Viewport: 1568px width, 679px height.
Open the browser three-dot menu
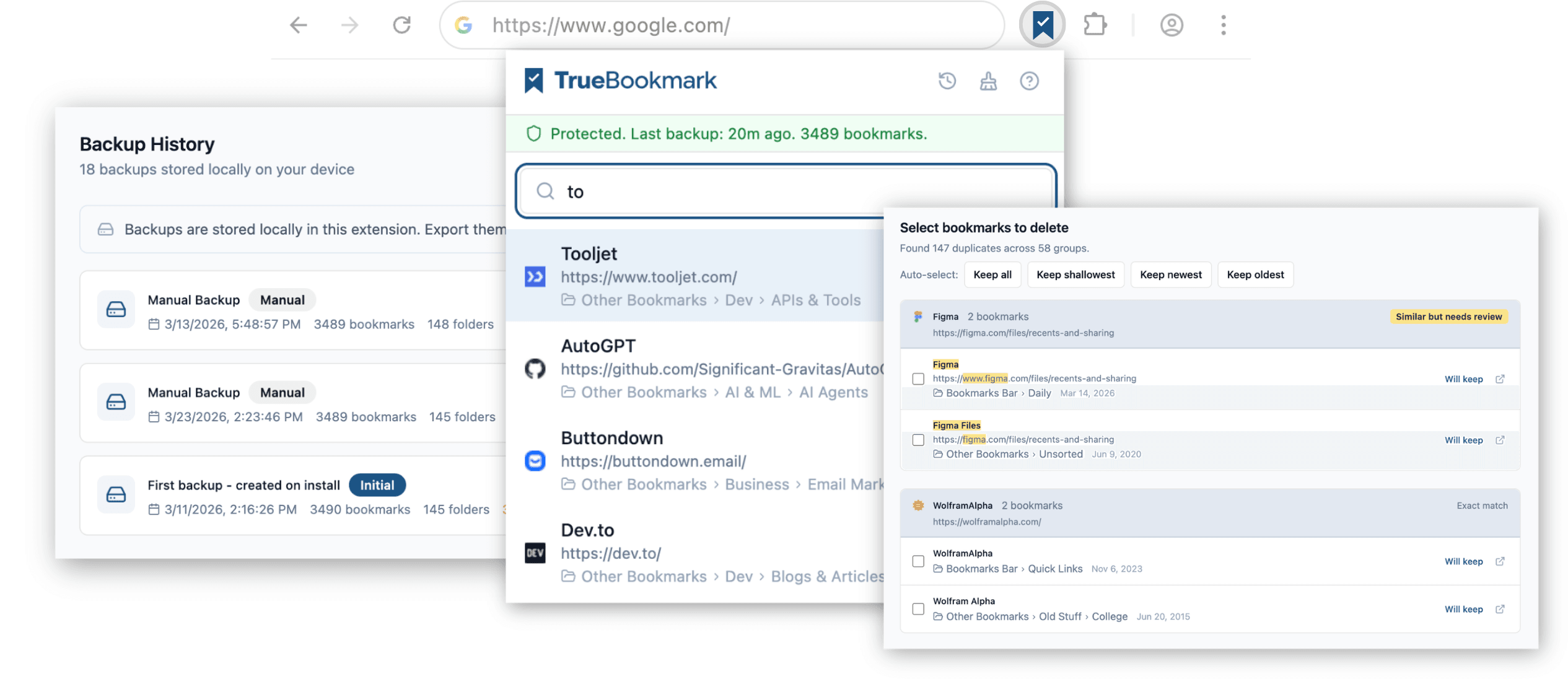(1223, 25)
